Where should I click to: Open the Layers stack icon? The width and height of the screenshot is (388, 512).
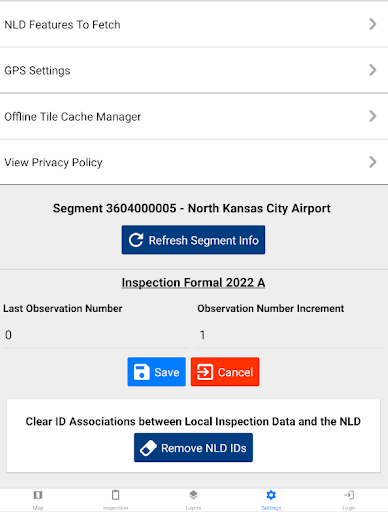click(193, 495)
